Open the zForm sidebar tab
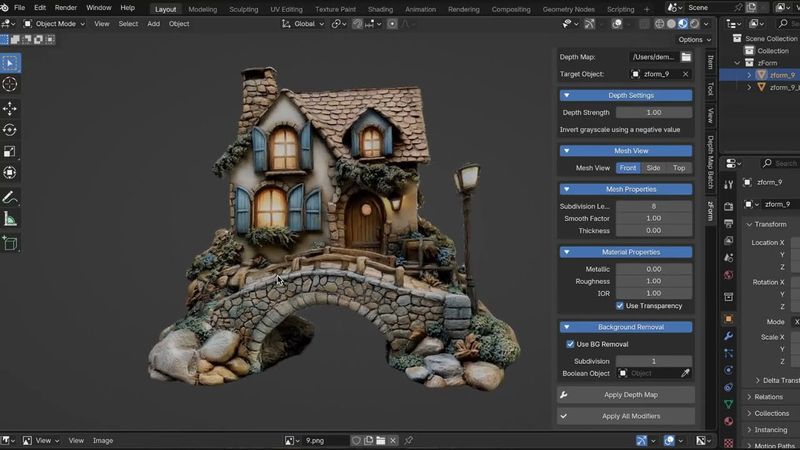Screen dimensions: 800x450 (x=710, y=211)
